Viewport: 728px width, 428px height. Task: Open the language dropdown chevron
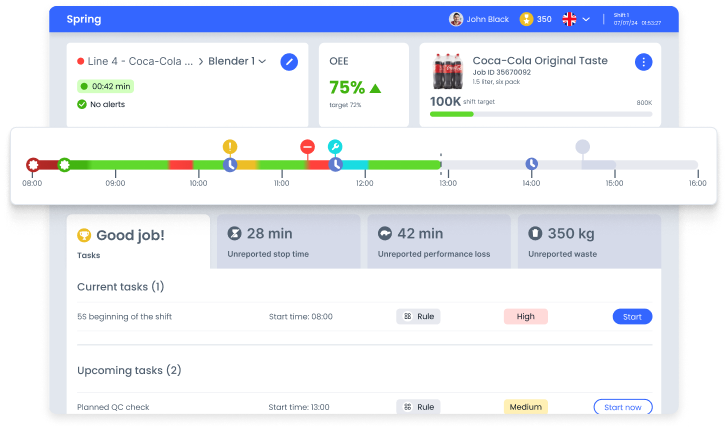tap(586, 19)
